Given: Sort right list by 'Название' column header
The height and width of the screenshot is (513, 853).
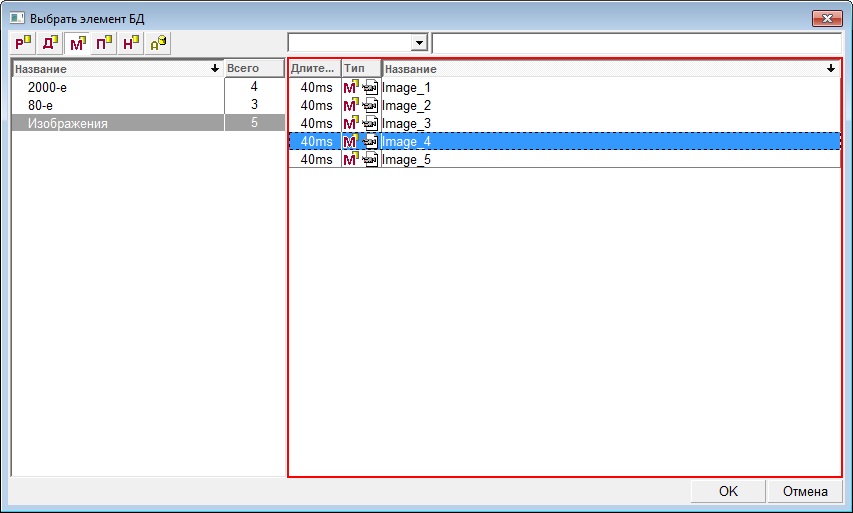Looking at the screenshot, I should click(611, 69).
